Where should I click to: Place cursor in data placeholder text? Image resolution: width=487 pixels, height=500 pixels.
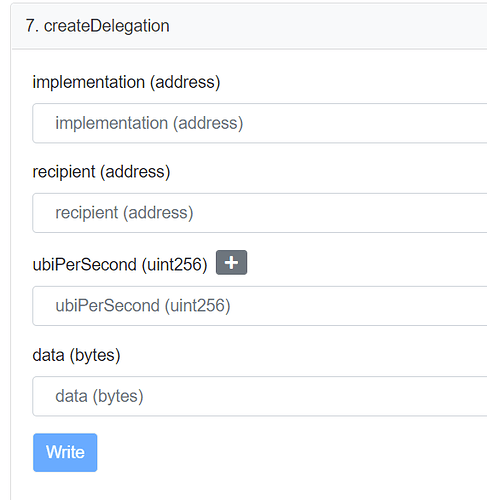click(x=99, y=396)
